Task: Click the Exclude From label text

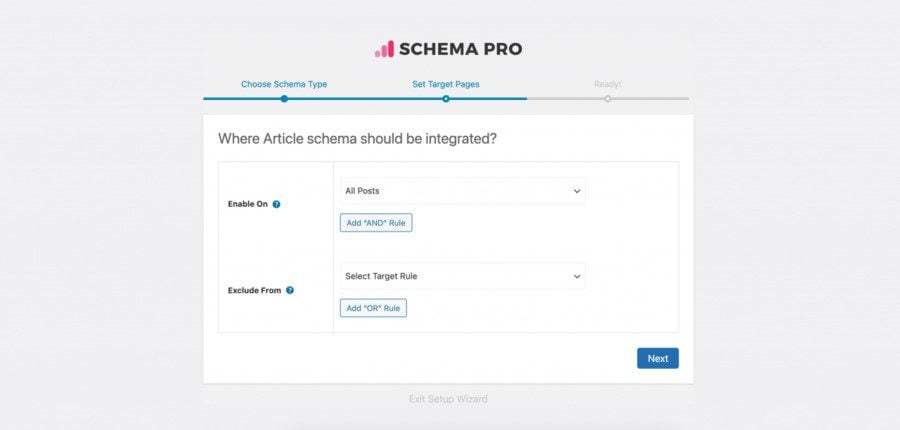Action: [x=254, y=290]
